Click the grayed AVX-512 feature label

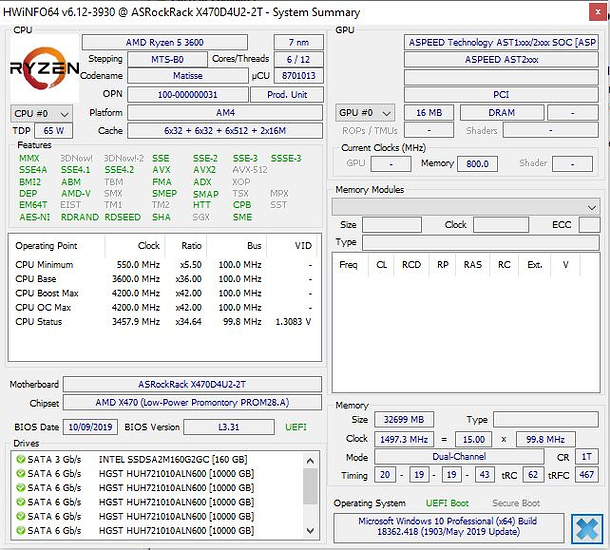pyautogui.click(x=250, y=170)
